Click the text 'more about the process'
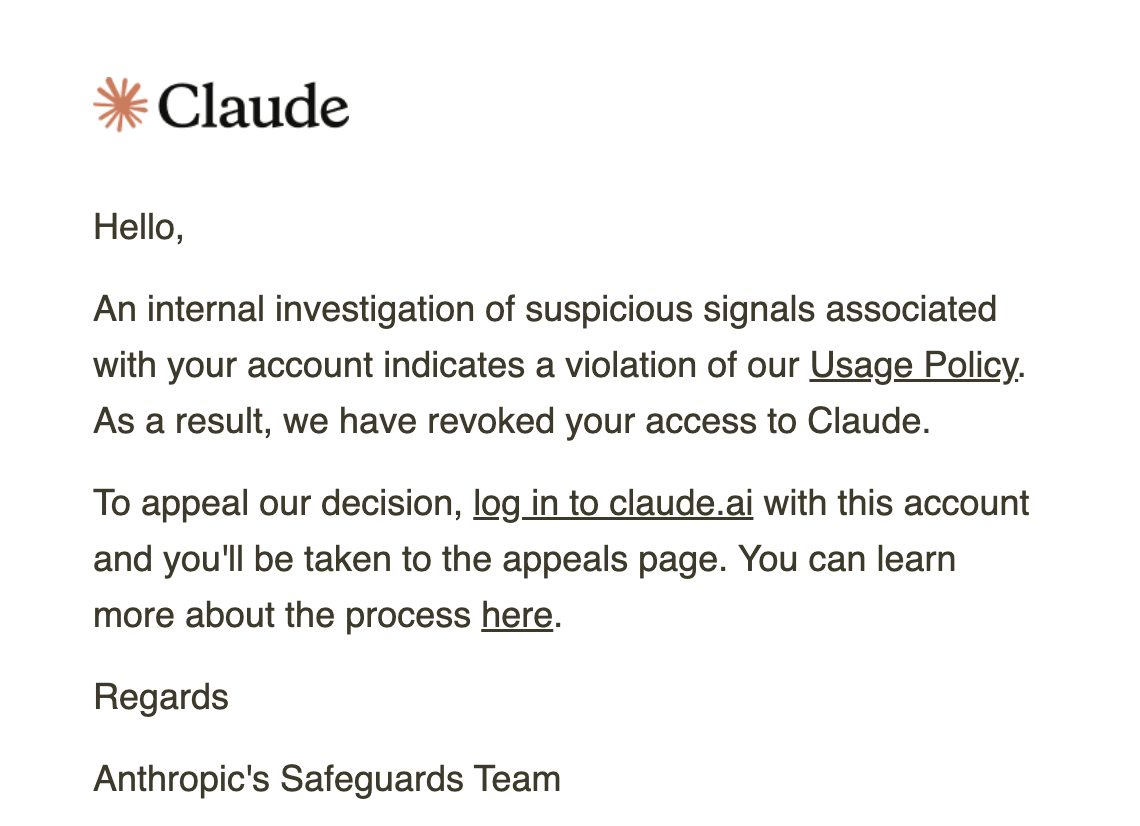This screenshot has height=826, width=1140. (x=282, y=615)
